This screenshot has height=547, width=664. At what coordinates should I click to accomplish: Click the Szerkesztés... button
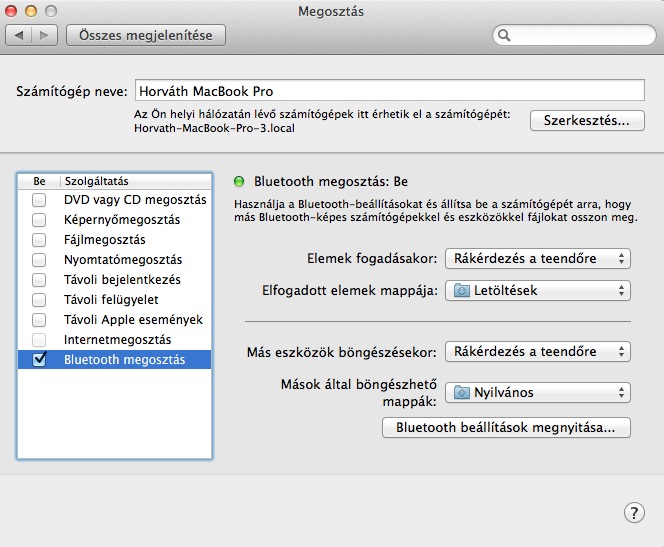587,121
